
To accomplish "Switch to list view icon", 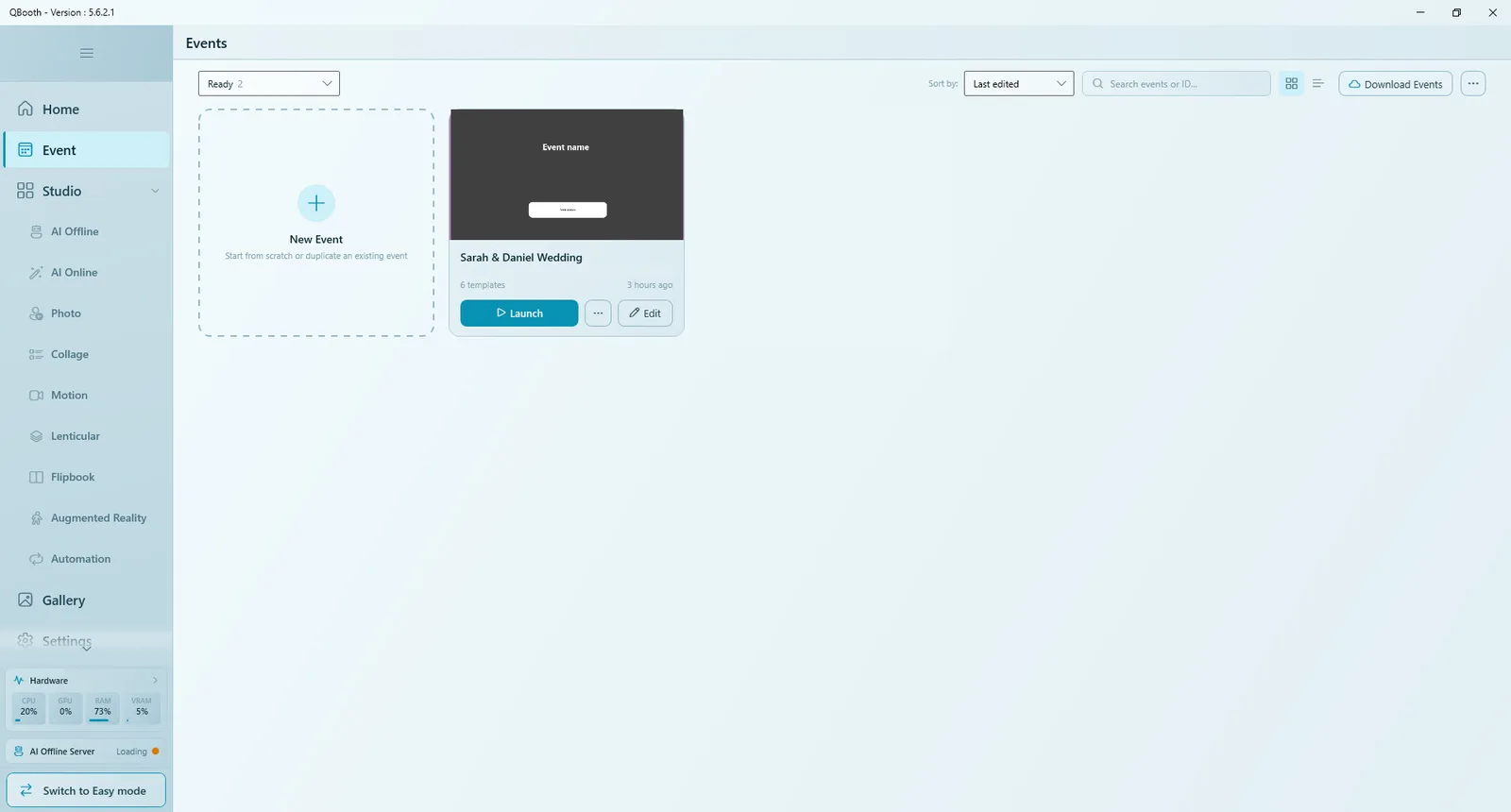I will (1318, 84).
